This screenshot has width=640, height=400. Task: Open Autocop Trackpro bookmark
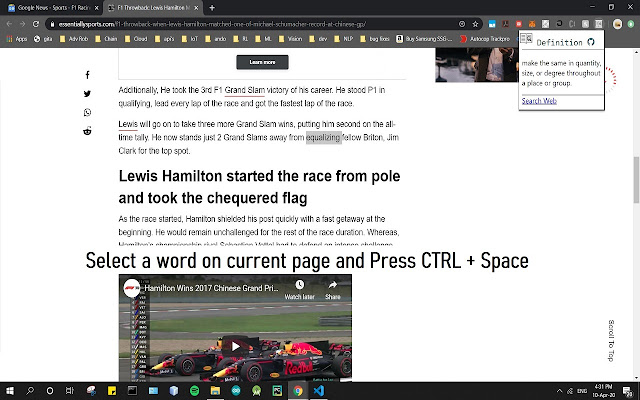point(485,39)
